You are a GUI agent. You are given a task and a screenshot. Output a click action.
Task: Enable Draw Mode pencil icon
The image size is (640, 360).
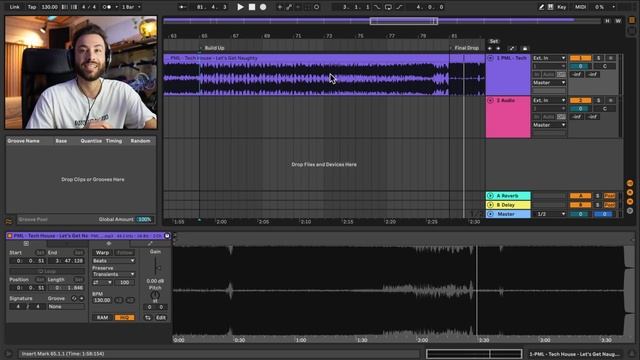pyautogui.click(x=541, y=7)
